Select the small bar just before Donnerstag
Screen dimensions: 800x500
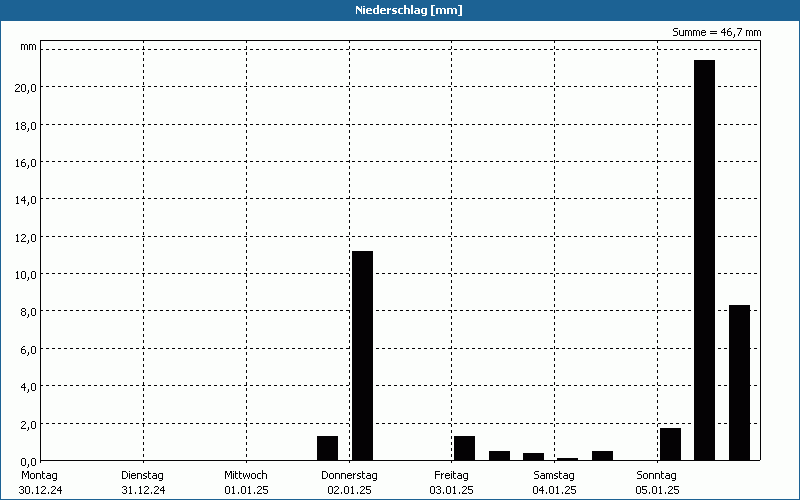coord(328,448)
